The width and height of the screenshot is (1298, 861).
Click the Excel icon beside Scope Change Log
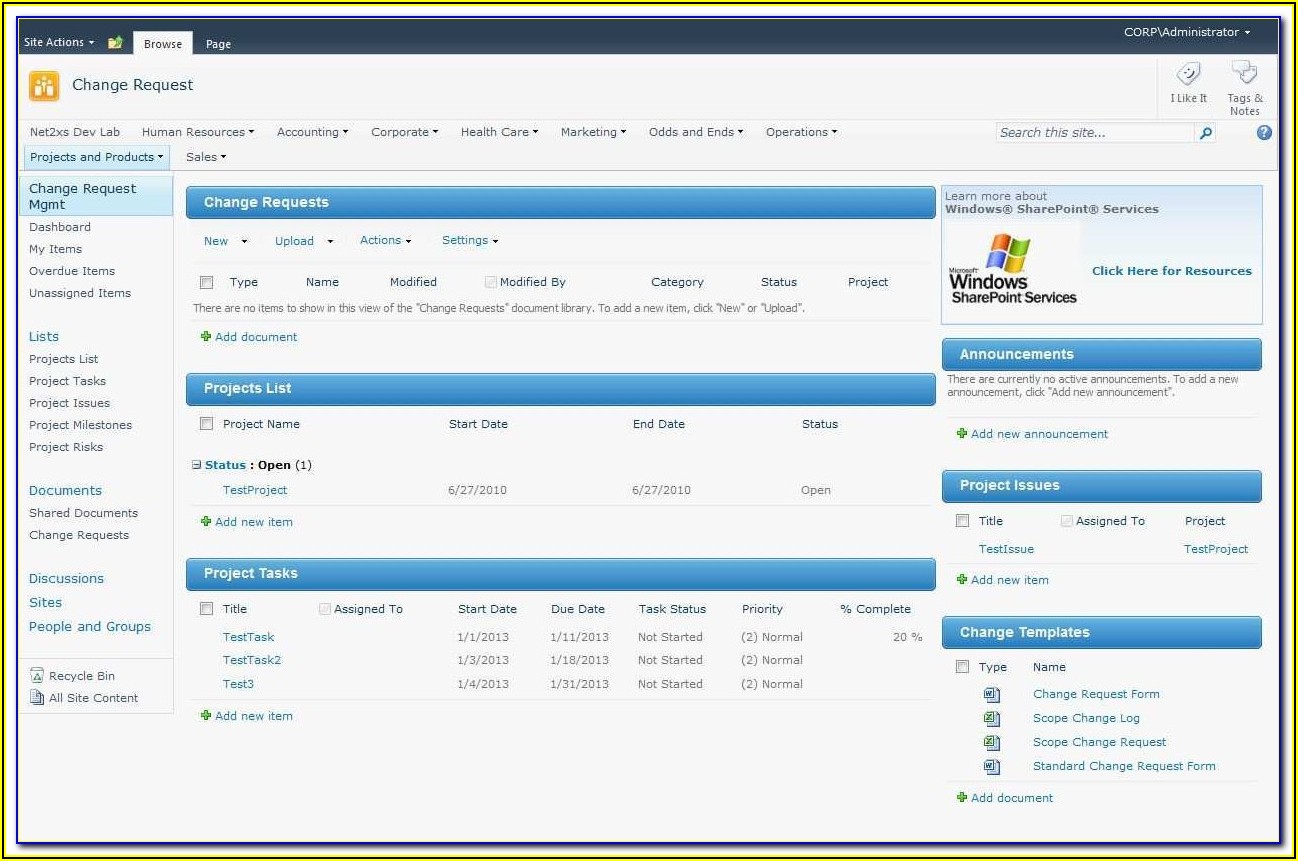click(991, 718)
